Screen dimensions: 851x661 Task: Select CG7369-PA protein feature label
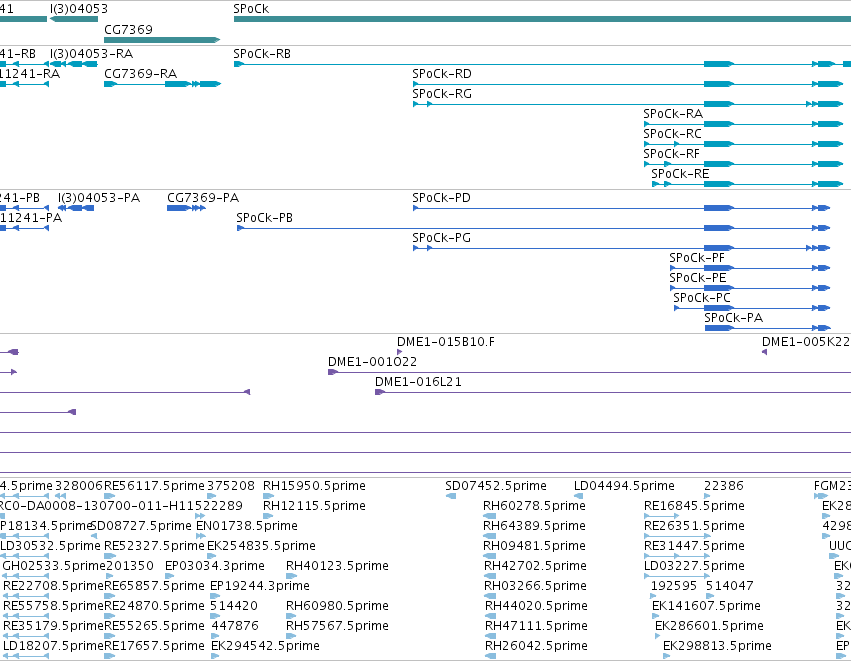point(203,198)
